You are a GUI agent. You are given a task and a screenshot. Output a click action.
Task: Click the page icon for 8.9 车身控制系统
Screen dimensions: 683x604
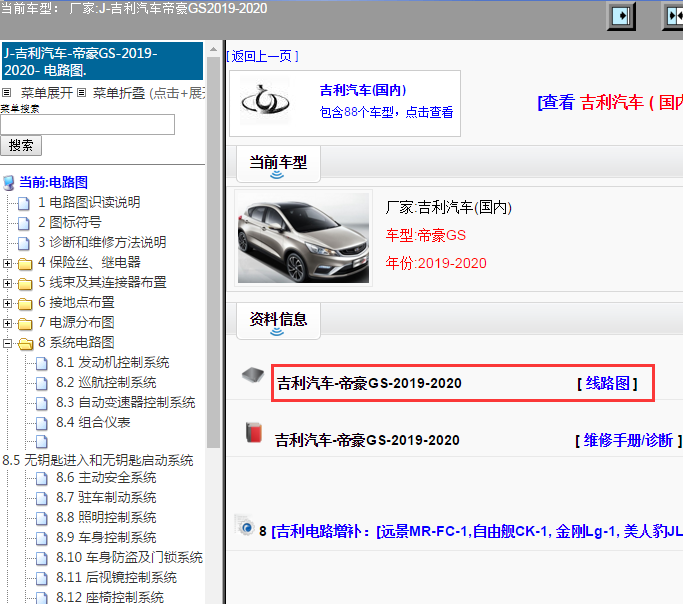42,538
